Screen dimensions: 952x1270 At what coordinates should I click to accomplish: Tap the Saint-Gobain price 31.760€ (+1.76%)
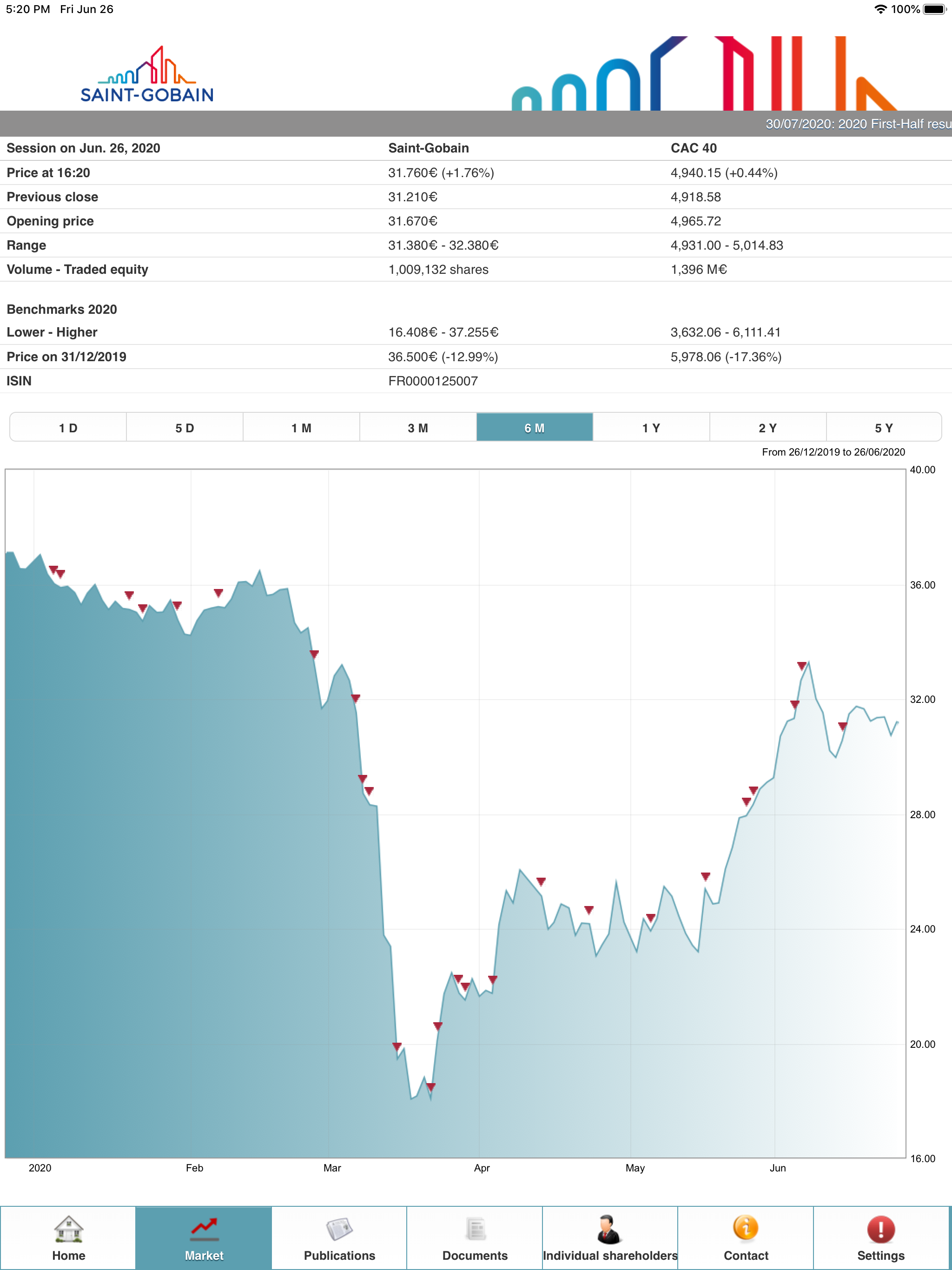pos(441,173)
